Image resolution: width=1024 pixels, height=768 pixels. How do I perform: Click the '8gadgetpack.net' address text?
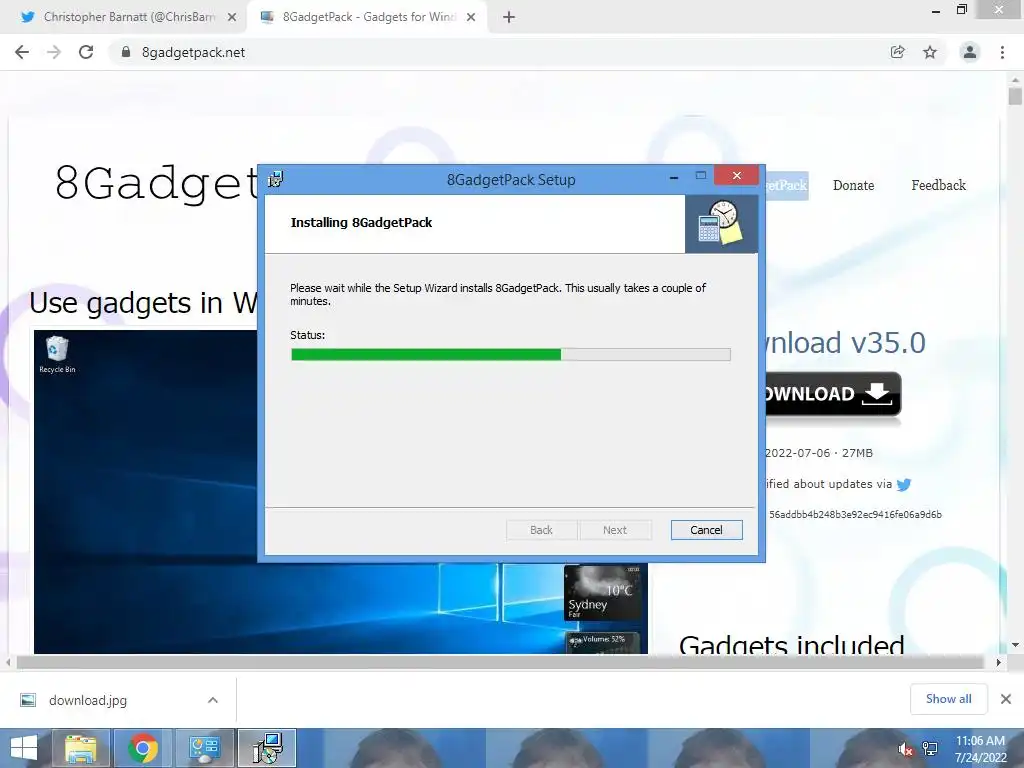[x=193, y=52]
